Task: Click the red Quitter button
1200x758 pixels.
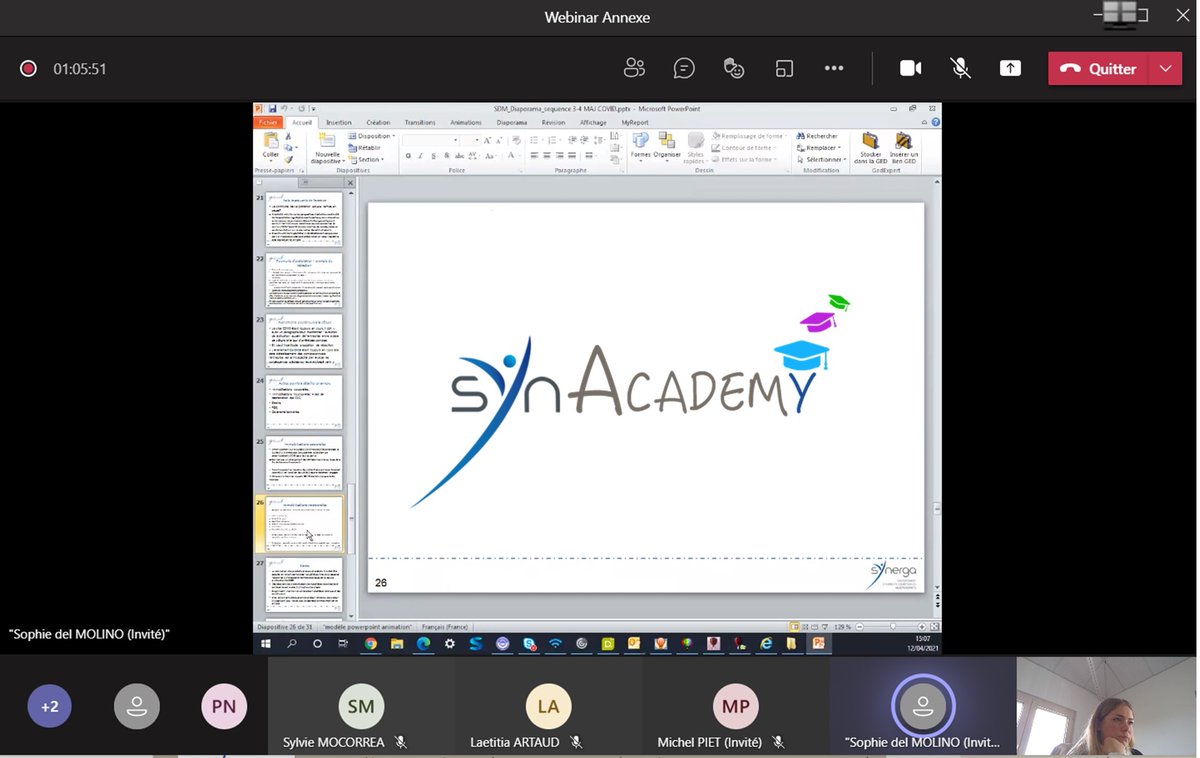Action: (1098, 68)
